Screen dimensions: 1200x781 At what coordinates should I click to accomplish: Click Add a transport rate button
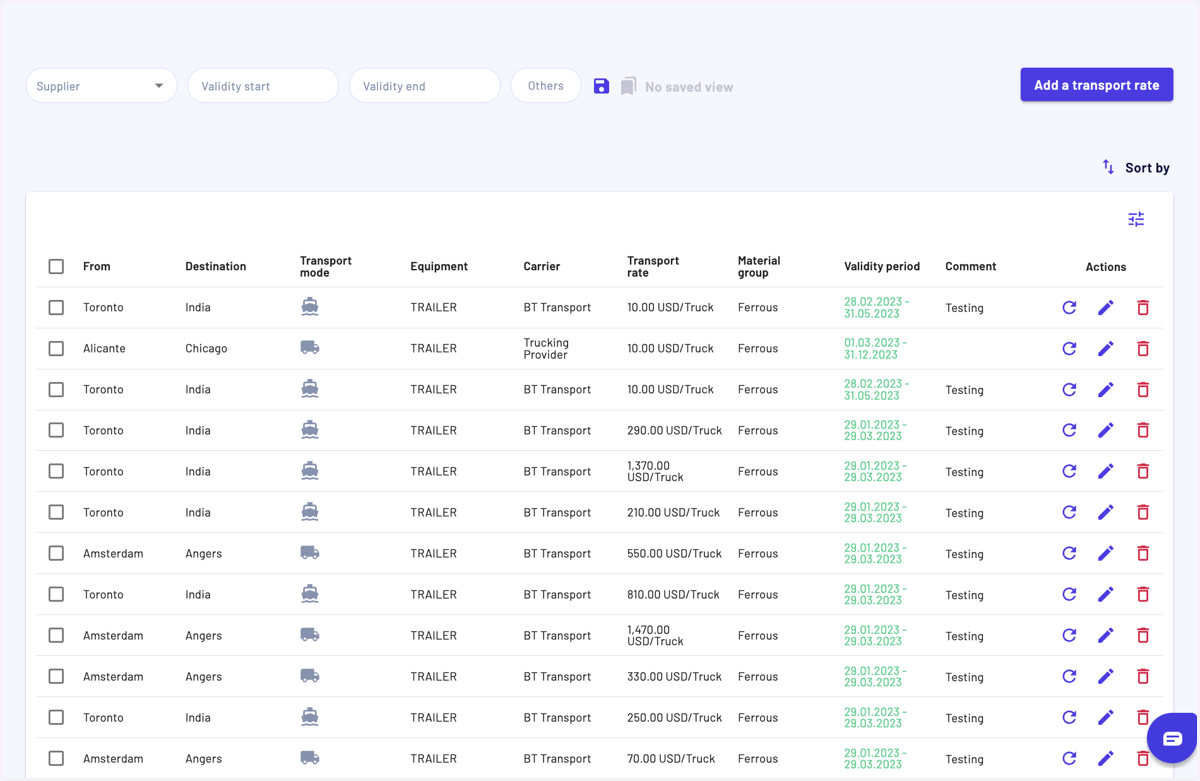1096,85
